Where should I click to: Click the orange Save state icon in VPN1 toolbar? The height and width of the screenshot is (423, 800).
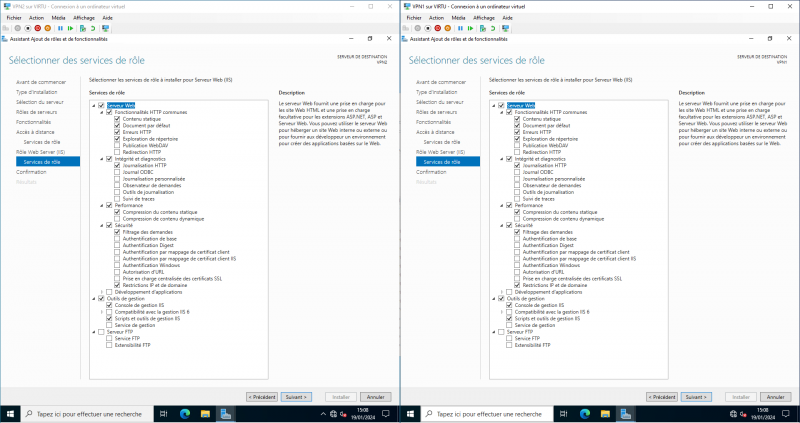(447, 28)
